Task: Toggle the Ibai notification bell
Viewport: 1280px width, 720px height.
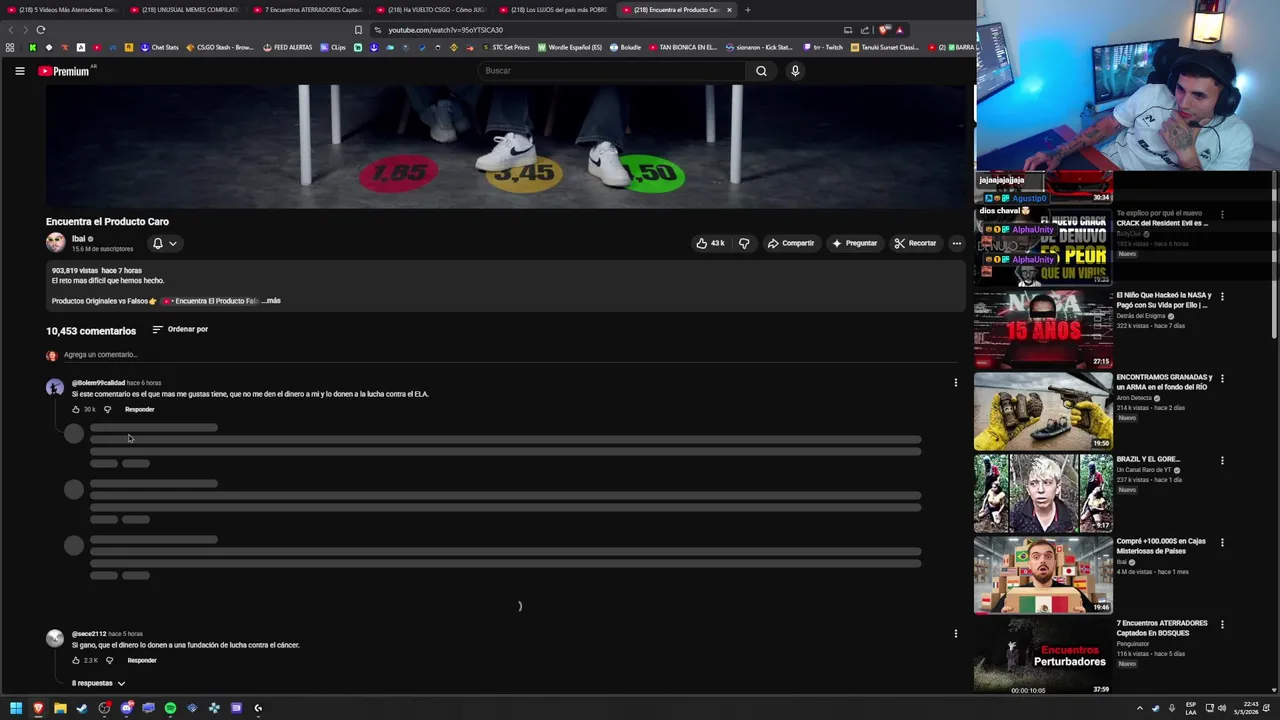Action: pyautogui.click(x=157, y=243)
